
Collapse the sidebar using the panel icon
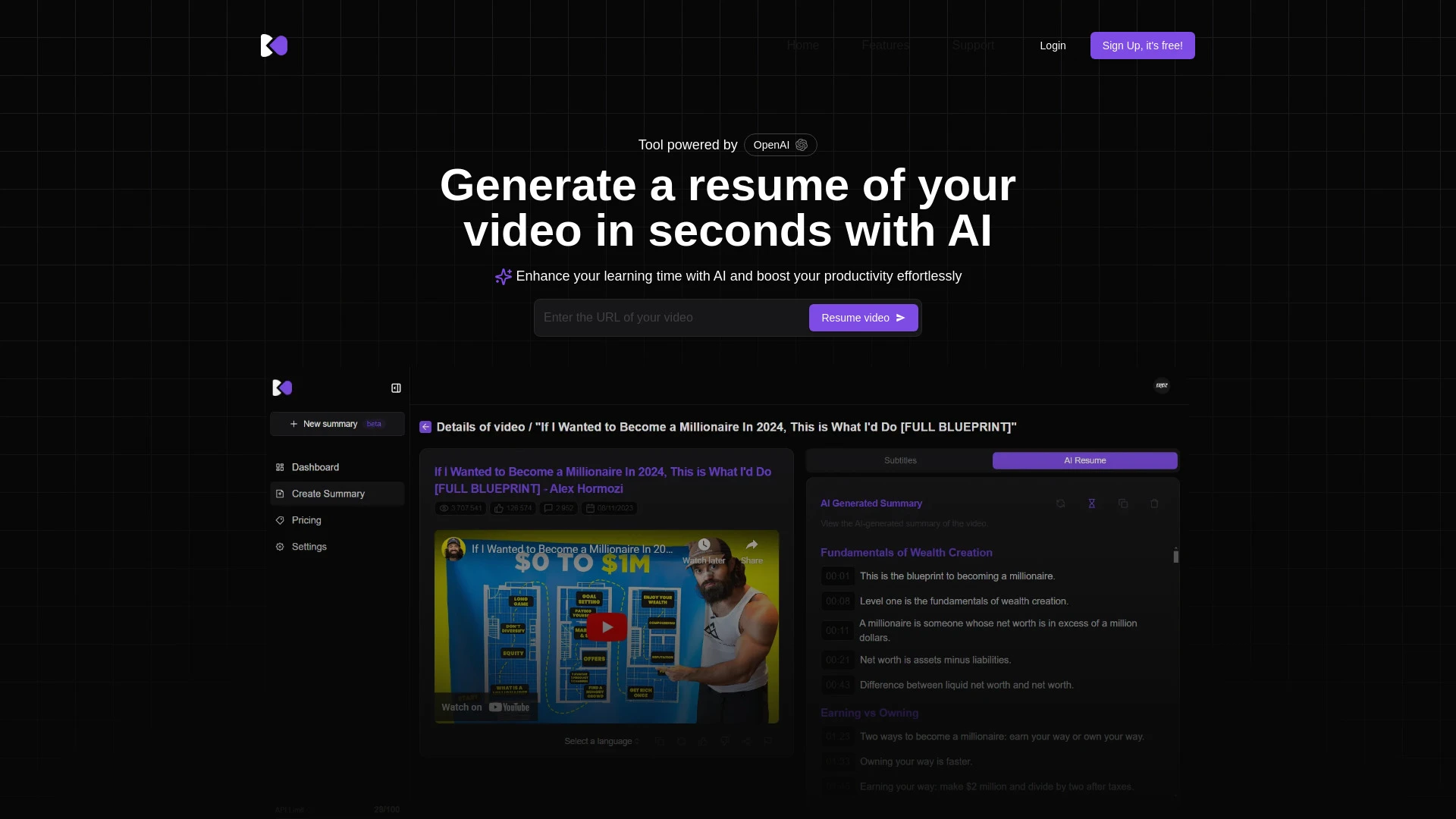(395, 388)
